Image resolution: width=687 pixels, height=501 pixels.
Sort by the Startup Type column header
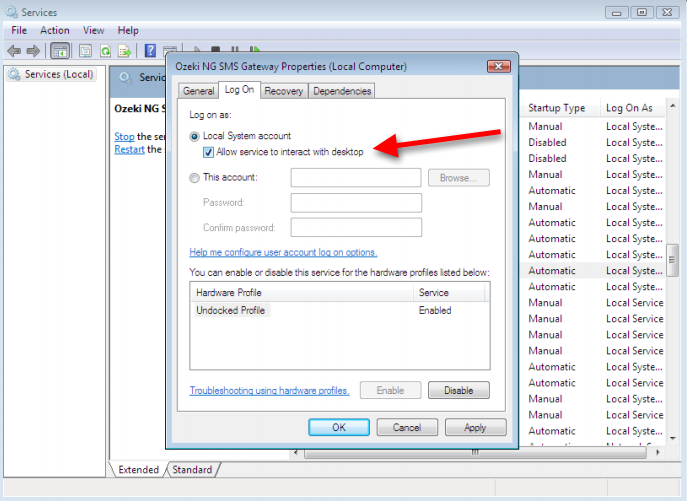pos(560,108)
